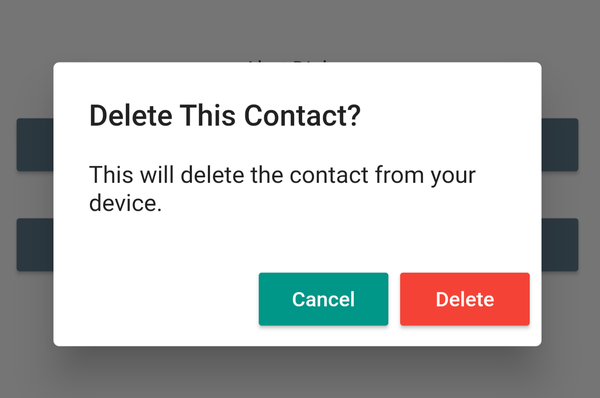This screenshot has height=398, width=600.
Task: Dismiss dialog via dimmed area above it
Action: pos(300,29)
